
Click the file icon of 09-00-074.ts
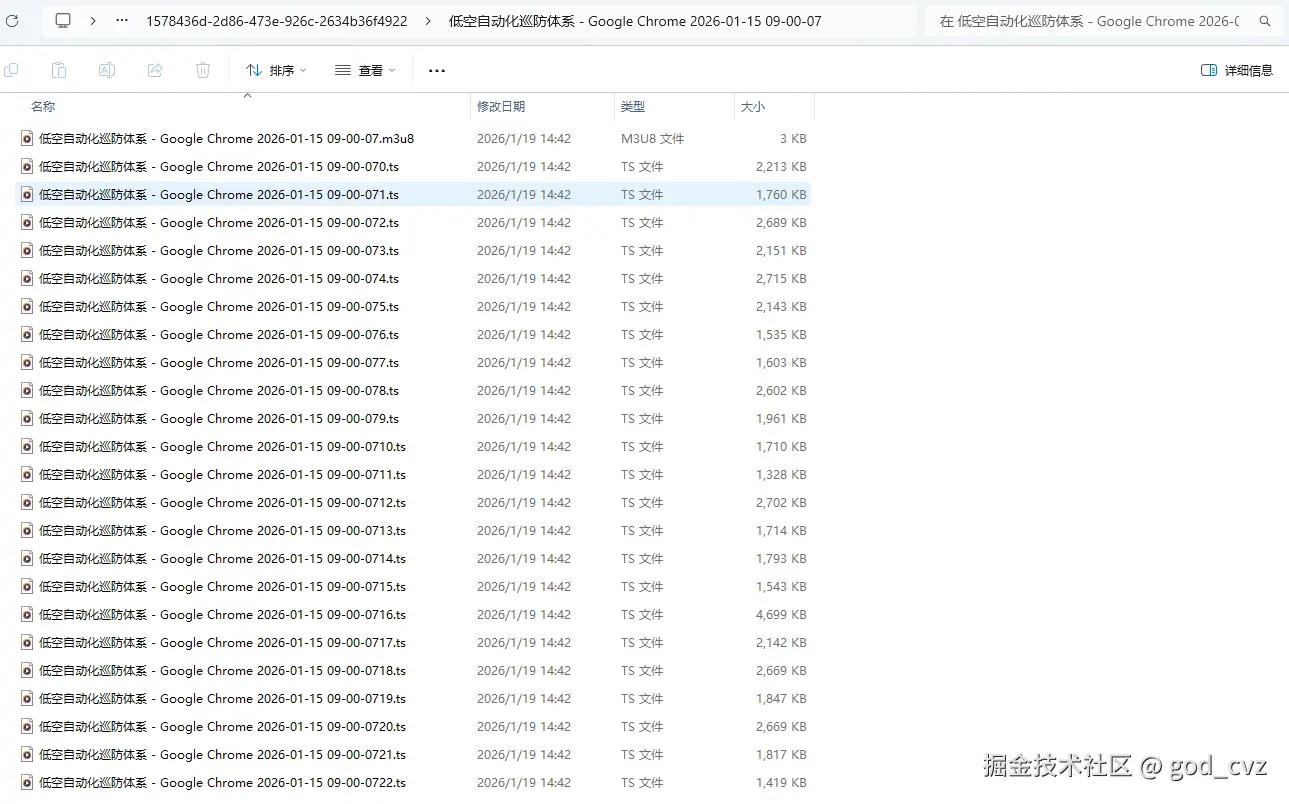click(27, 279)
